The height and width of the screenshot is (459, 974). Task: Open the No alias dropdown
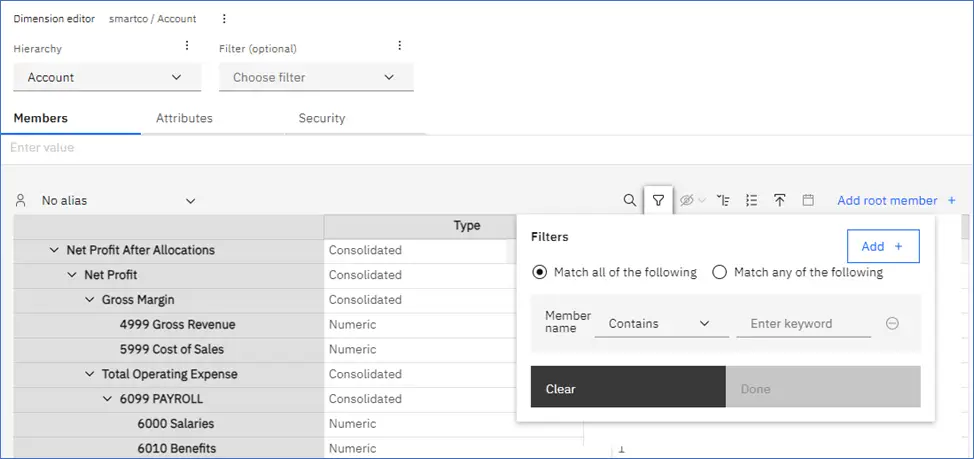coord(118,201)
